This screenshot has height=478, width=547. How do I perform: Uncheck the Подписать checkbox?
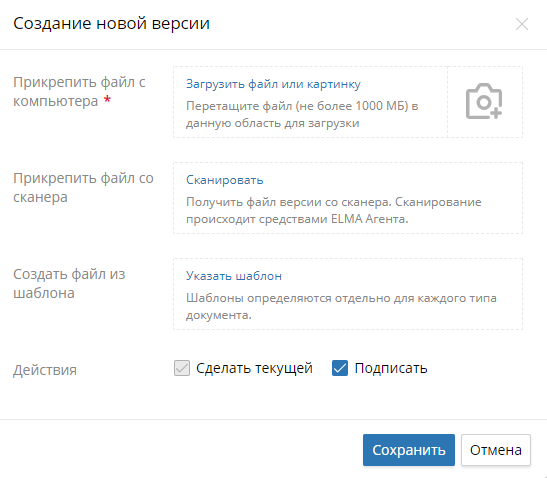pos(340,368)
